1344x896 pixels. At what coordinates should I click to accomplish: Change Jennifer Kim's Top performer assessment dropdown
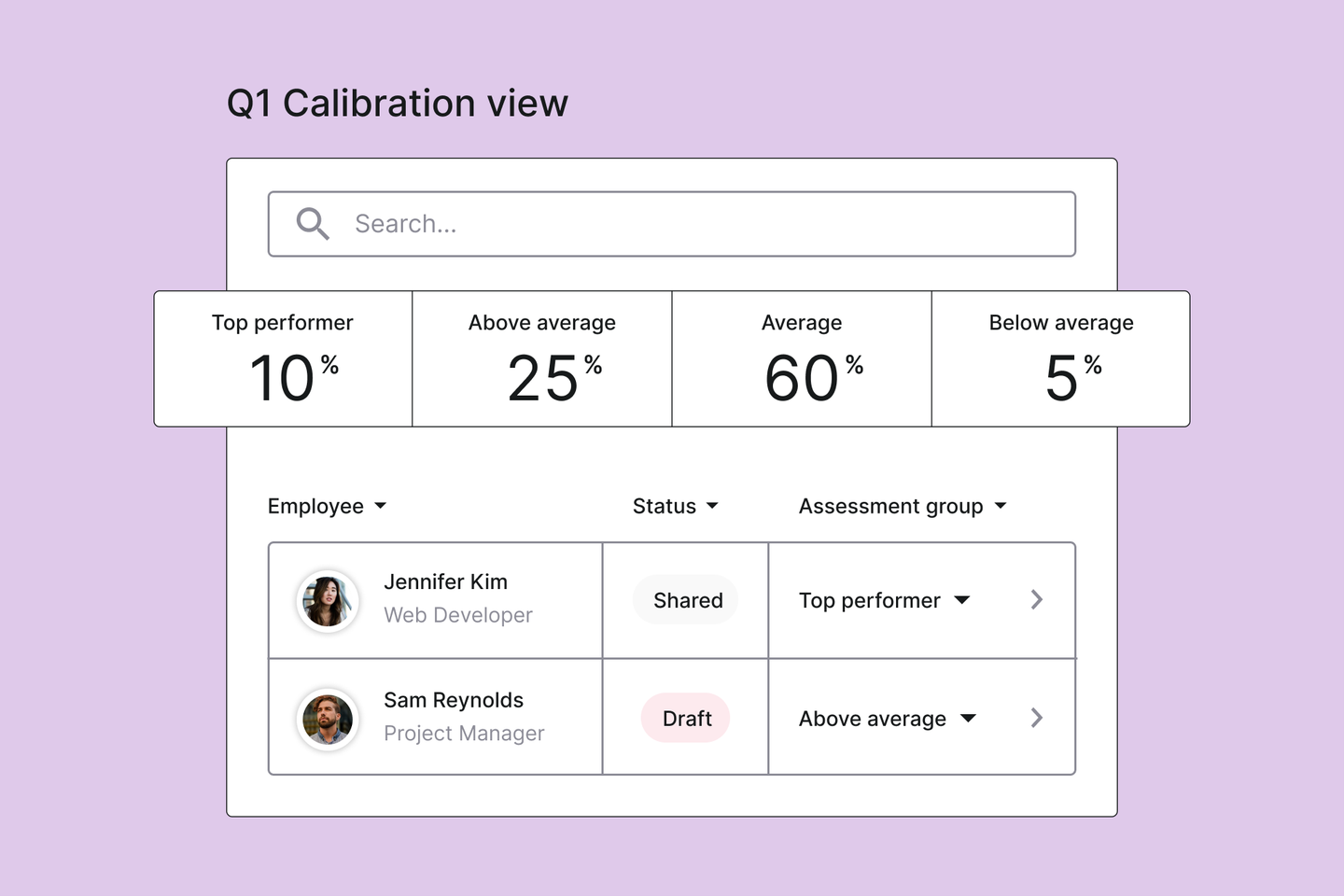(884, 600)
